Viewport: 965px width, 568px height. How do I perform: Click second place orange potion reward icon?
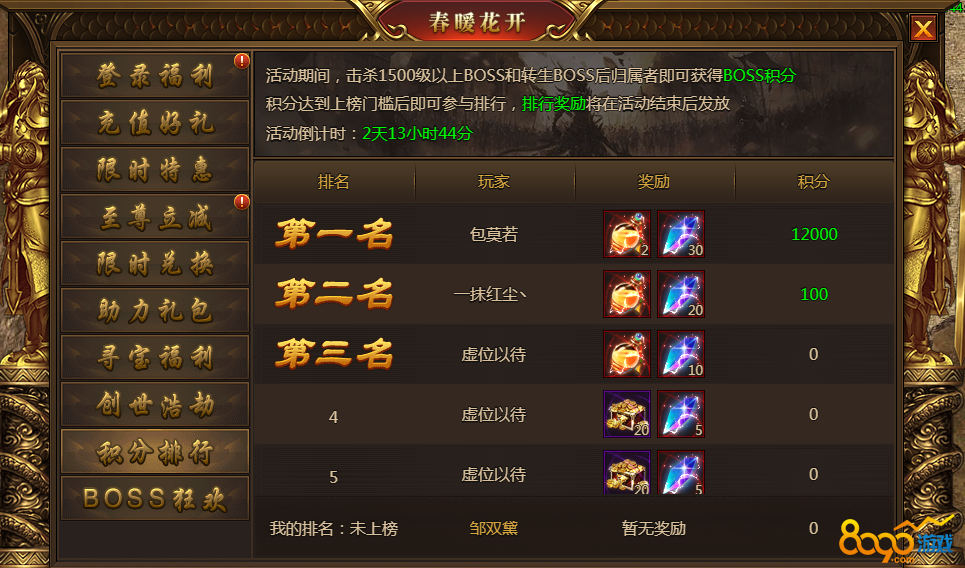coord(627,294)
